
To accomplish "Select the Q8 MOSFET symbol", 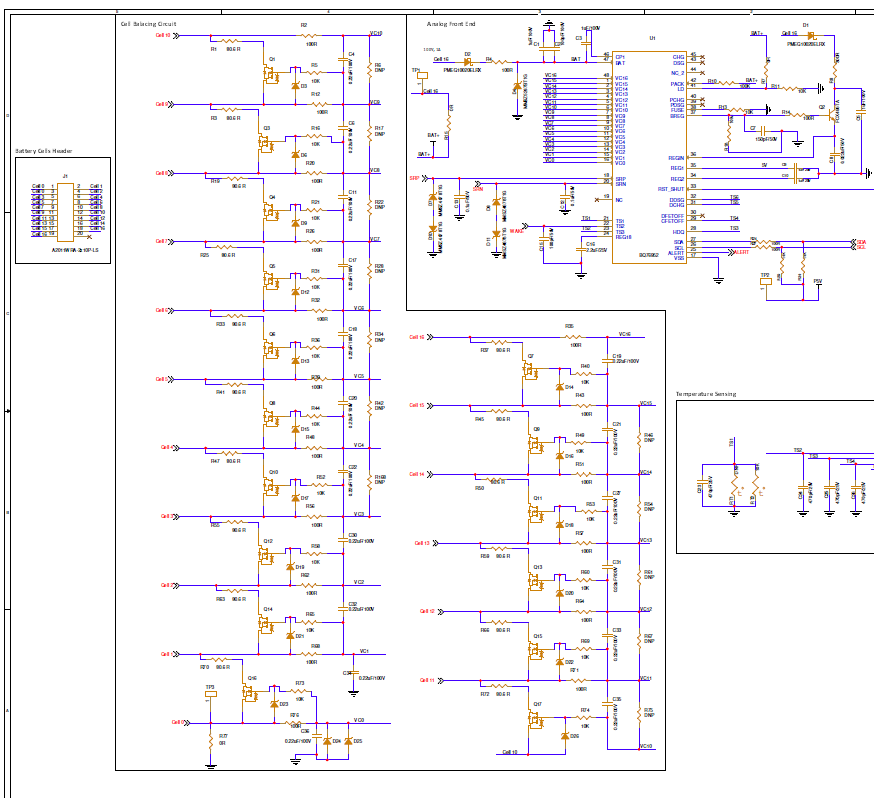I will click(x=271, y=419).
